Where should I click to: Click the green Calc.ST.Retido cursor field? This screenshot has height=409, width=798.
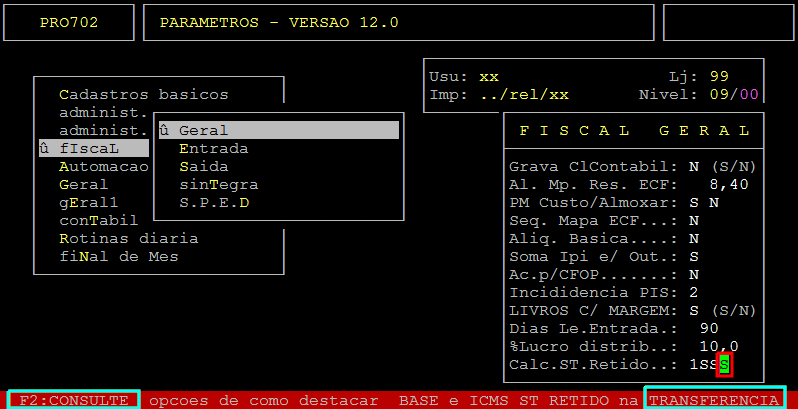tap(724, 364)
